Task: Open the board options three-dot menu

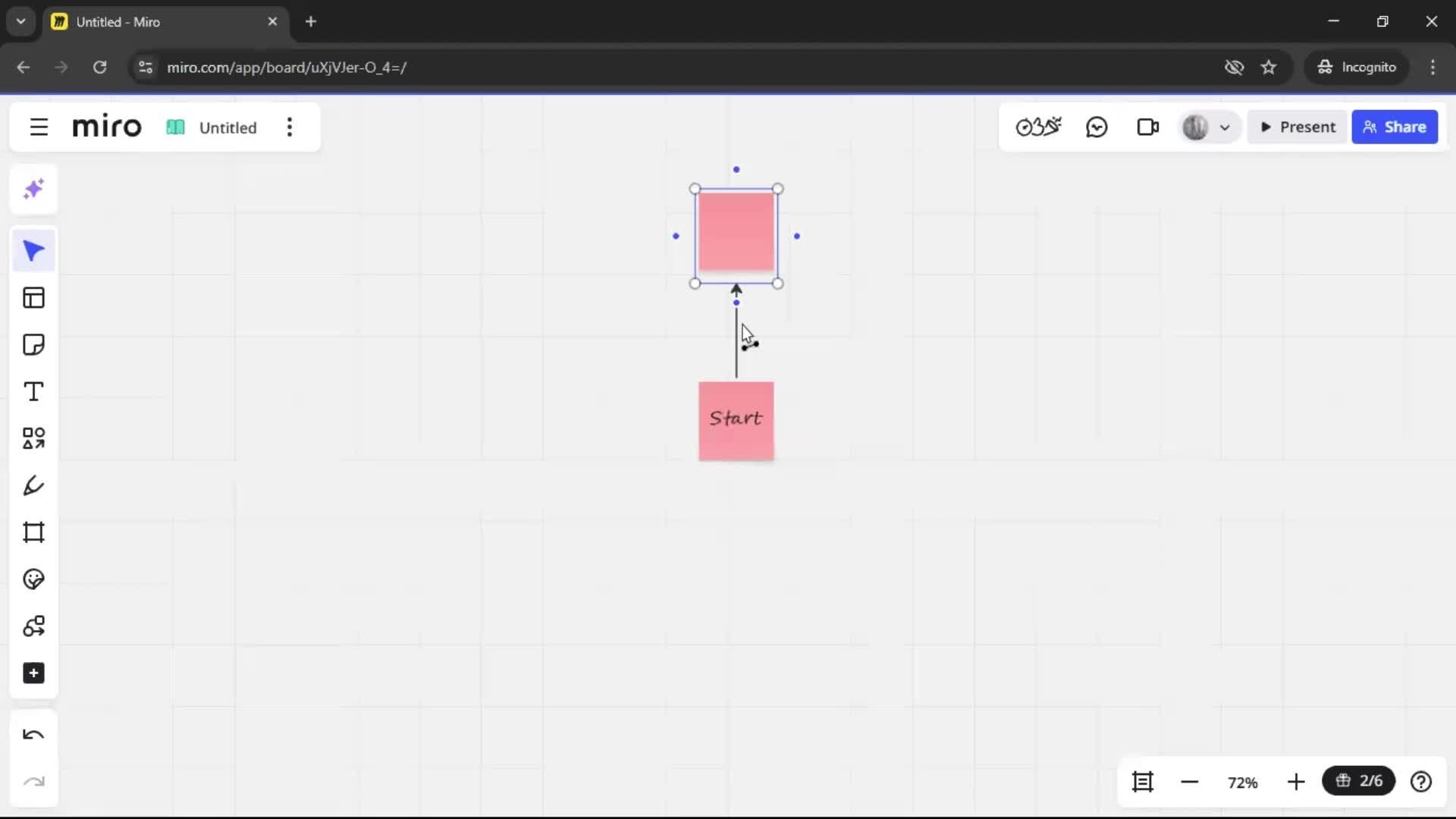Action: (x=290, y=127)
